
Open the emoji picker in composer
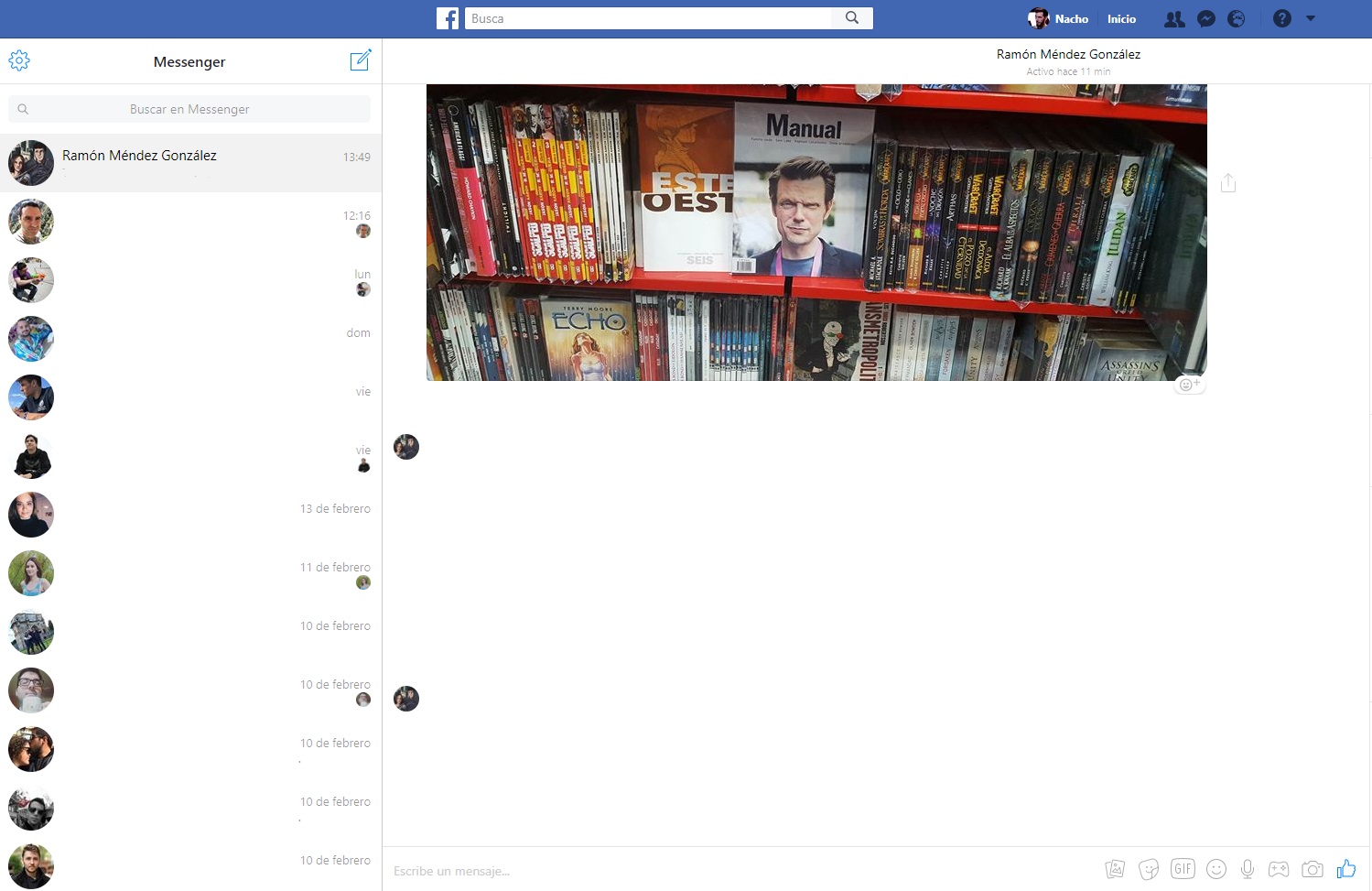coord(1216,869)
